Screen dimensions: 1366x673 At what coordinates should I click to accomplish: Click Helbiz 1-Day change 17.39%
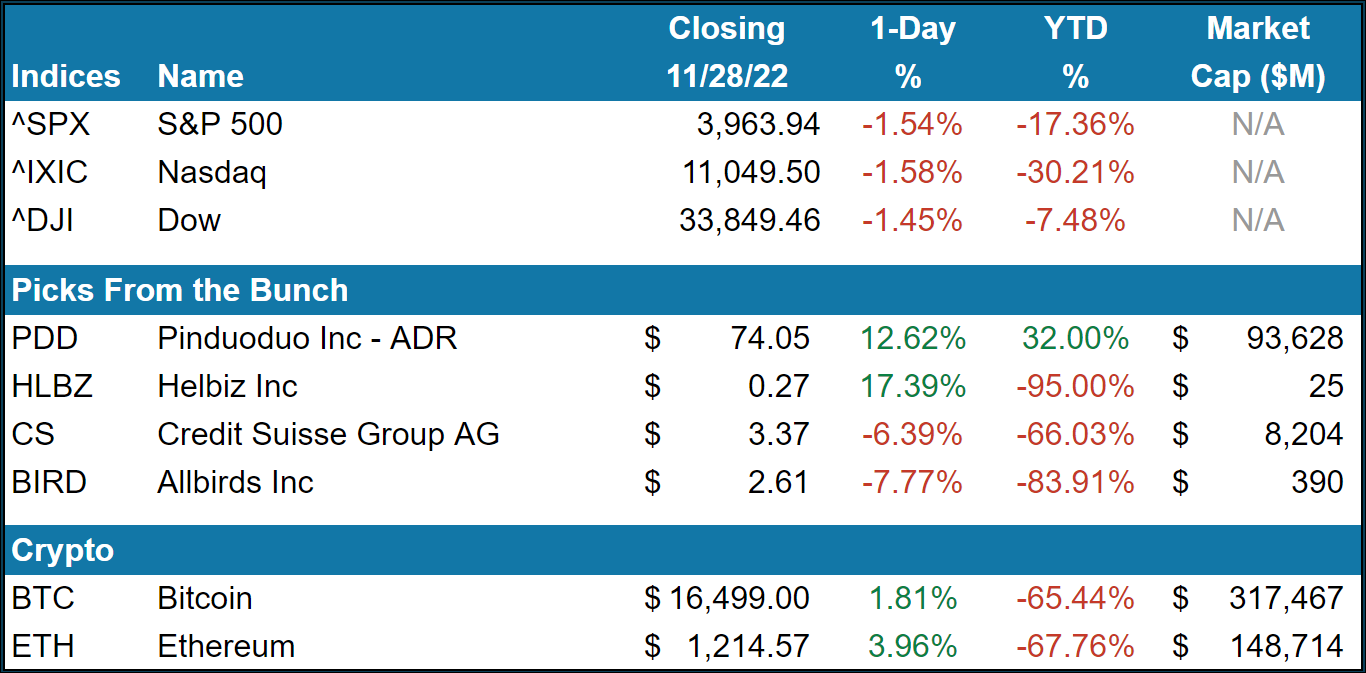click(x=912, y=386)
